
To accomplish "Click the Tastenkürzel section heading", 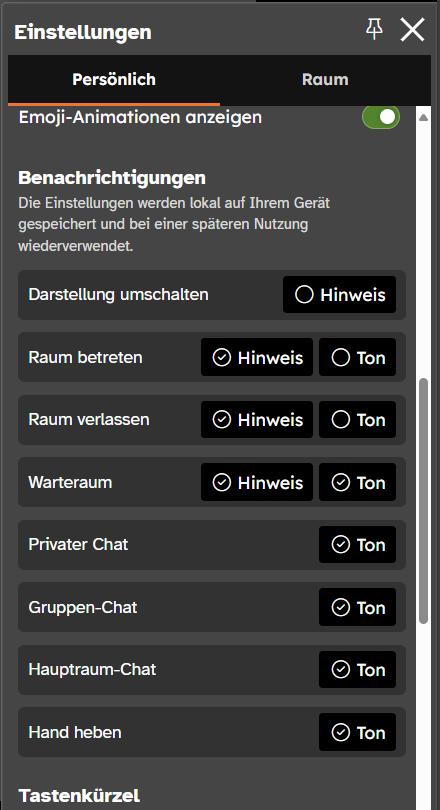I will (79, 795).
